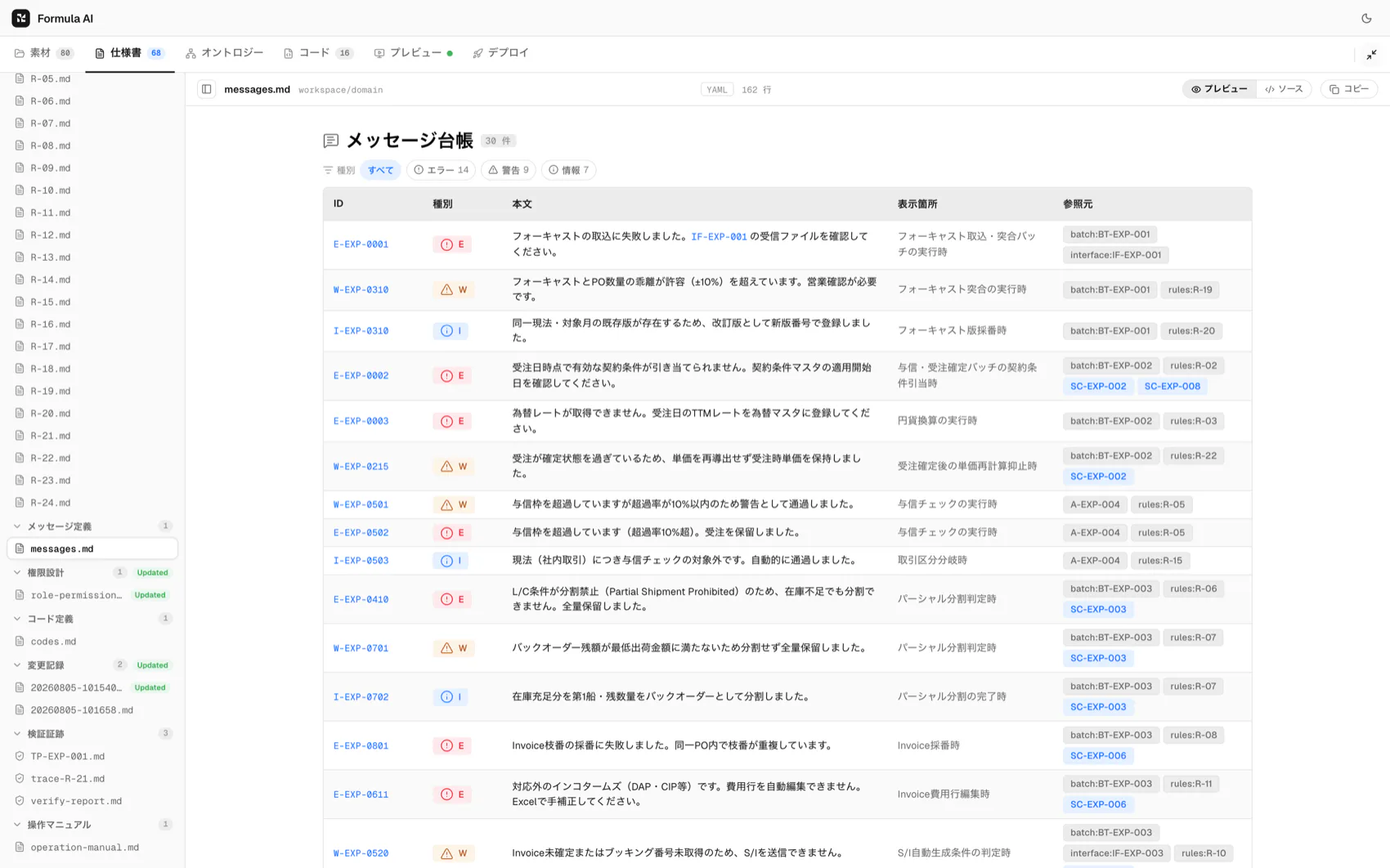The image size is (1390, 868).
Task: Click rules:R-19 reference tag
Action: pos(1190,289)
